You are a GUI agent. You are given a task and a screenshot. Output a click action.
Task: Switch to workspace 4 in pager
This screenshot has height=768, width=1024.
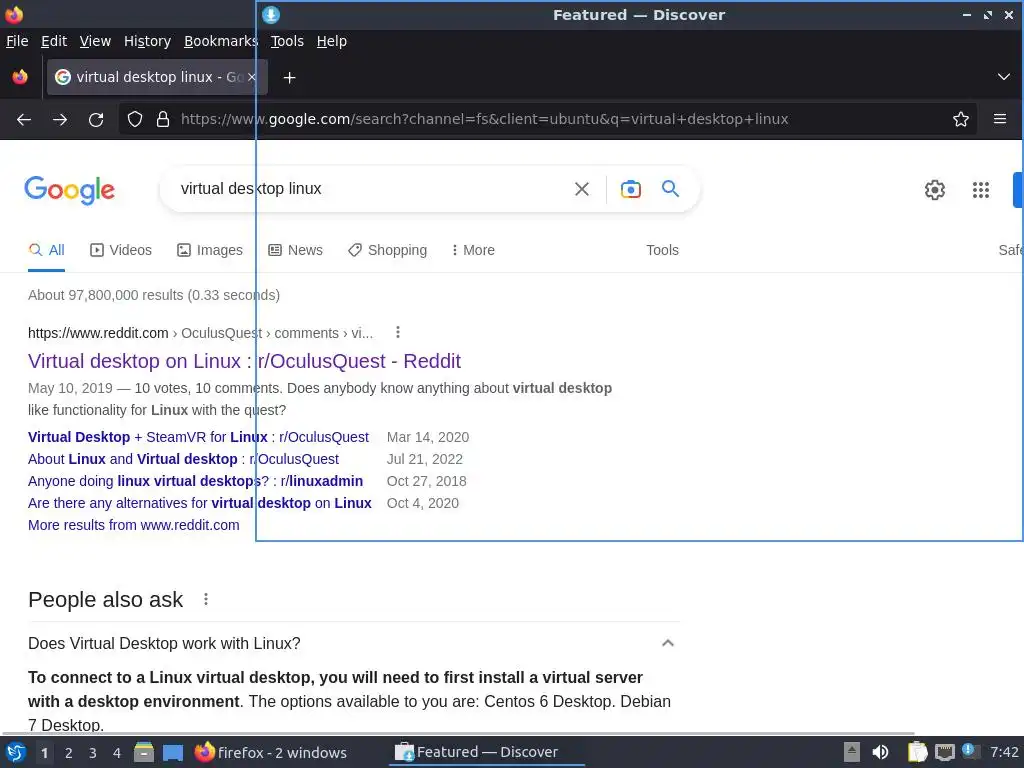coord(117,753)
